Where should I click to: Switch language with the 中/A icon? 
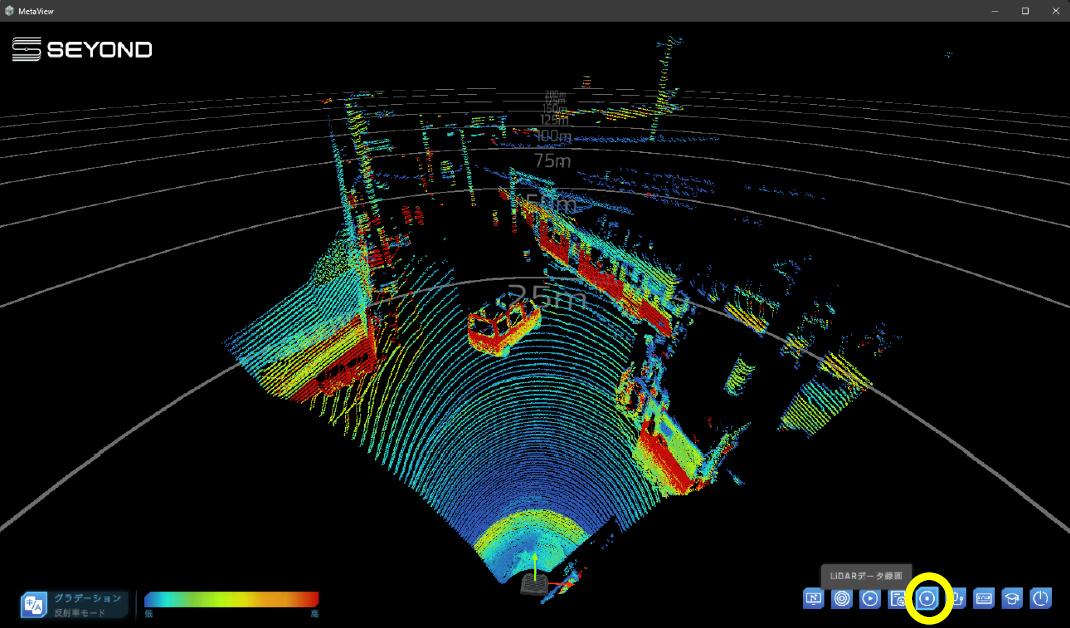point(34,604)
